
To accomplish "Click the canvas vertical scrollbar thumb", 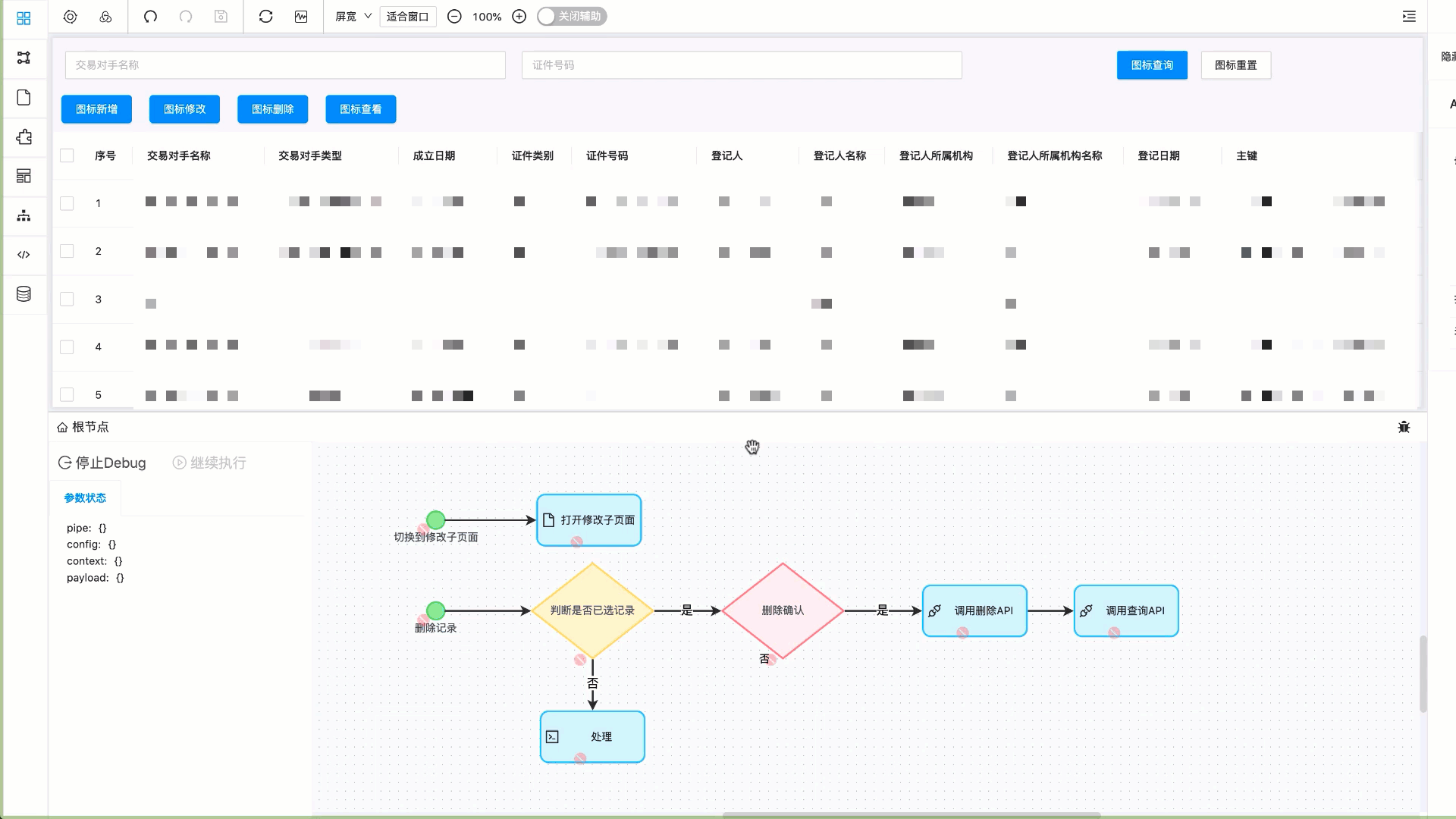I will tap(1423, 673).
